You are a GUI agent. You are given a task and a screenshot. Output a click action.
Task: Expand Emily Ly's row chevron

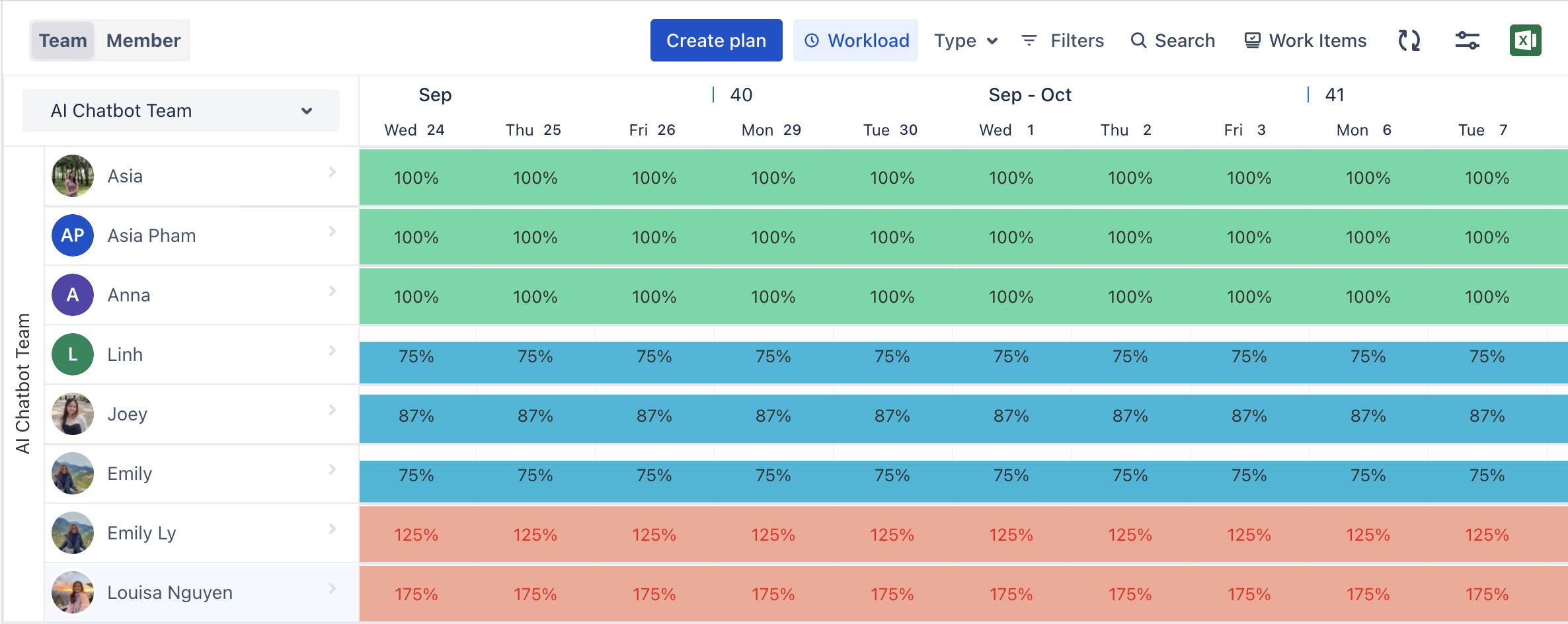[x=333, y=529]
